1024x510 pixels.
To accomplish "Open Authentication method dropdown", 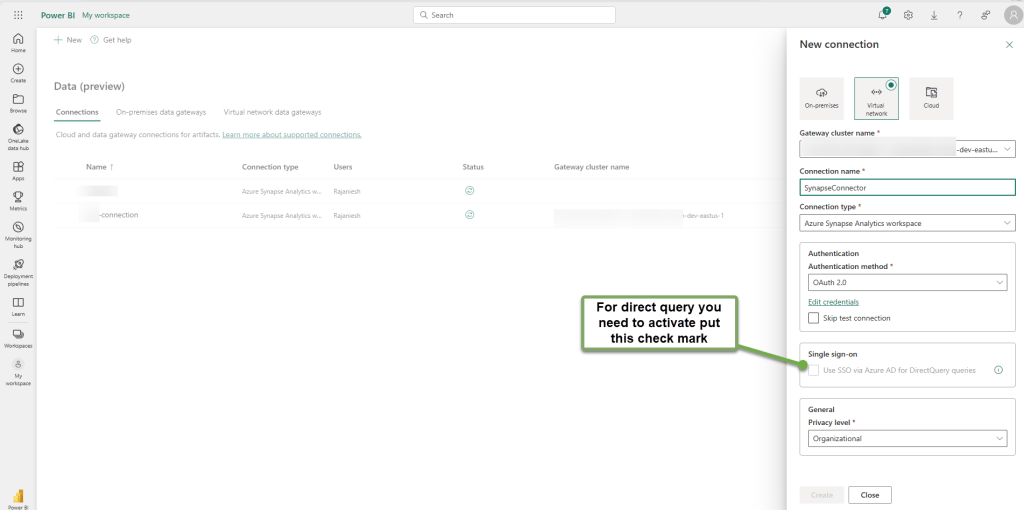I will coord(908,283).
